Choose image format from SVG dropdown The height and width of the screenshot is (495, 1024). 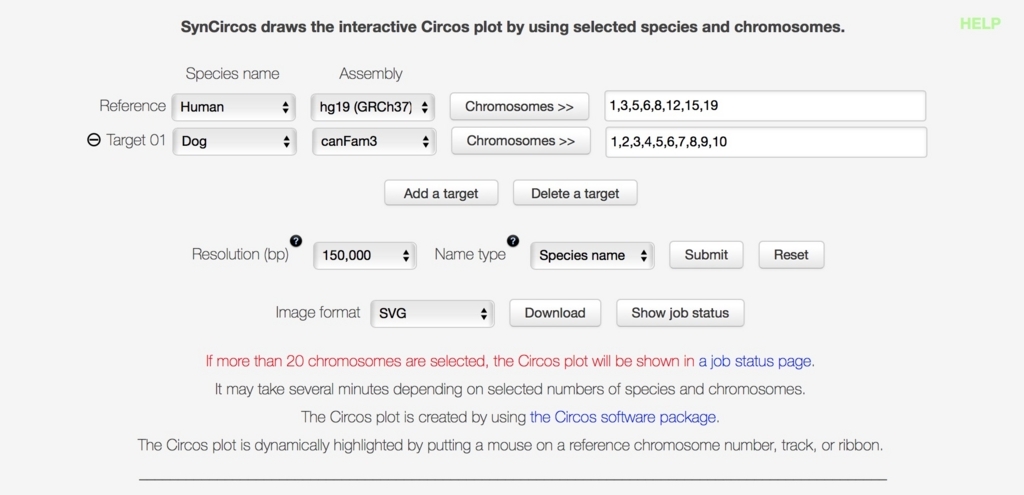432,313
